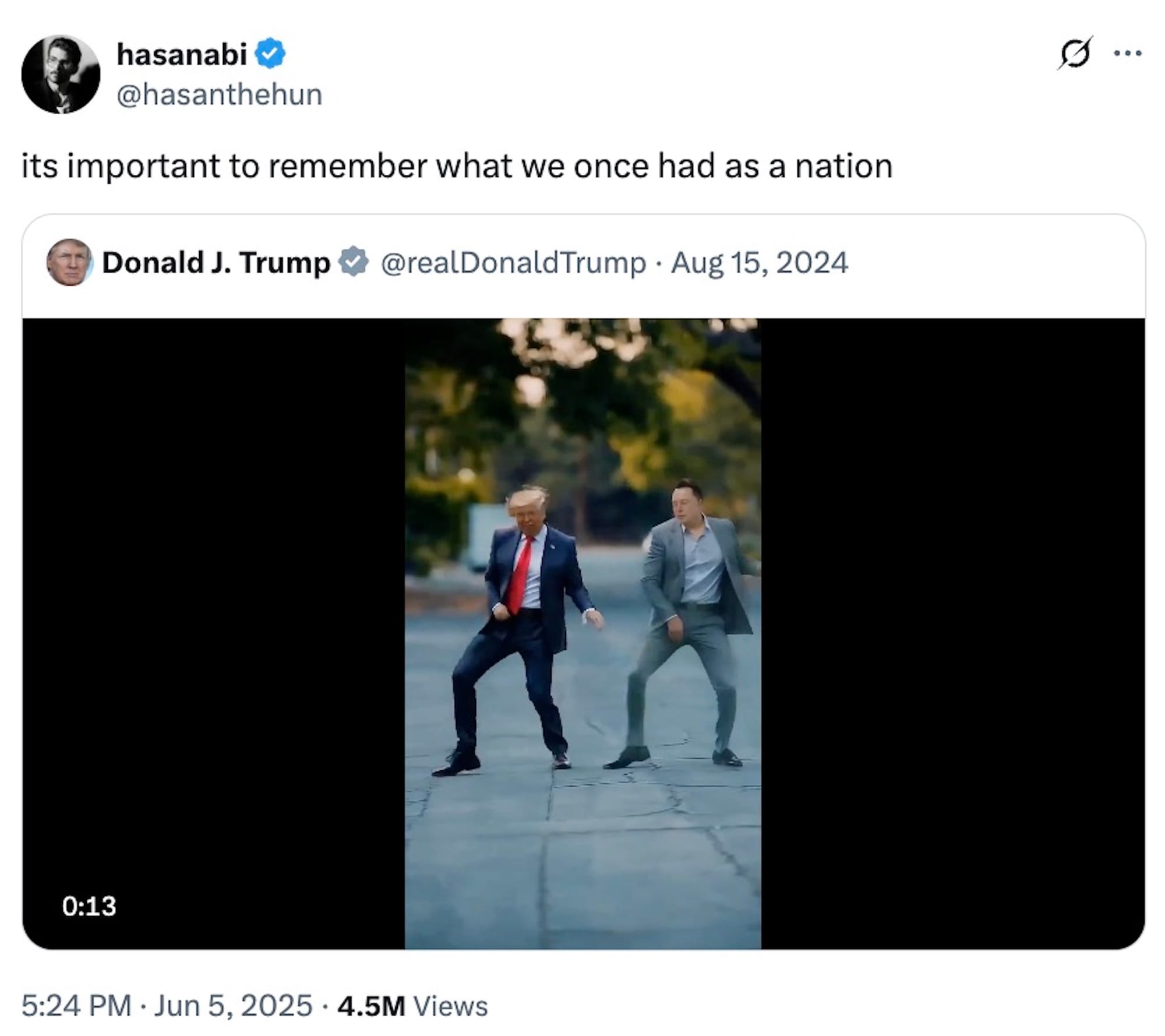Click the 4.5M Views count
This screenshot has height=1036, width=1165.
pyautogui.click(x=412, y=1006)
